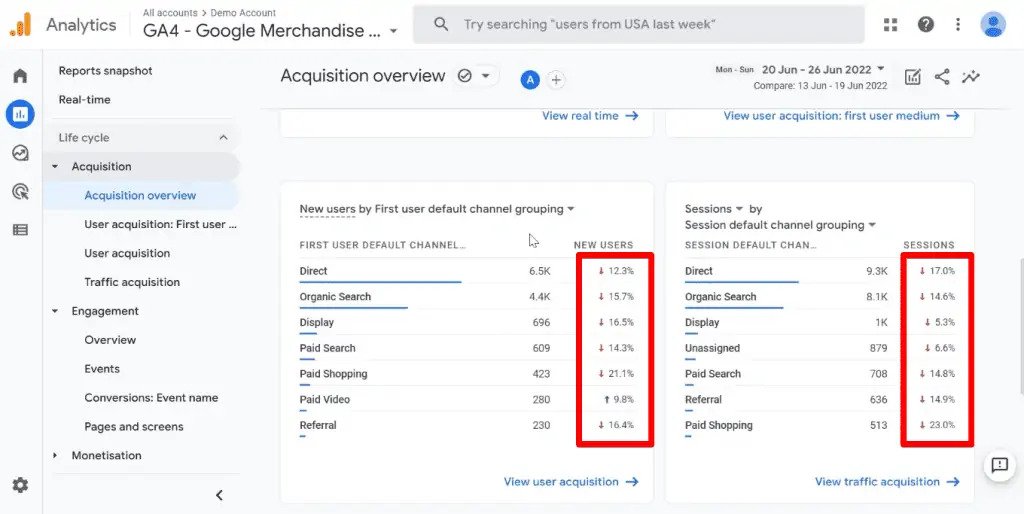1024x514 pixels.
Task: Open the User acquisition sidebar item
Action: coord(127,253)
